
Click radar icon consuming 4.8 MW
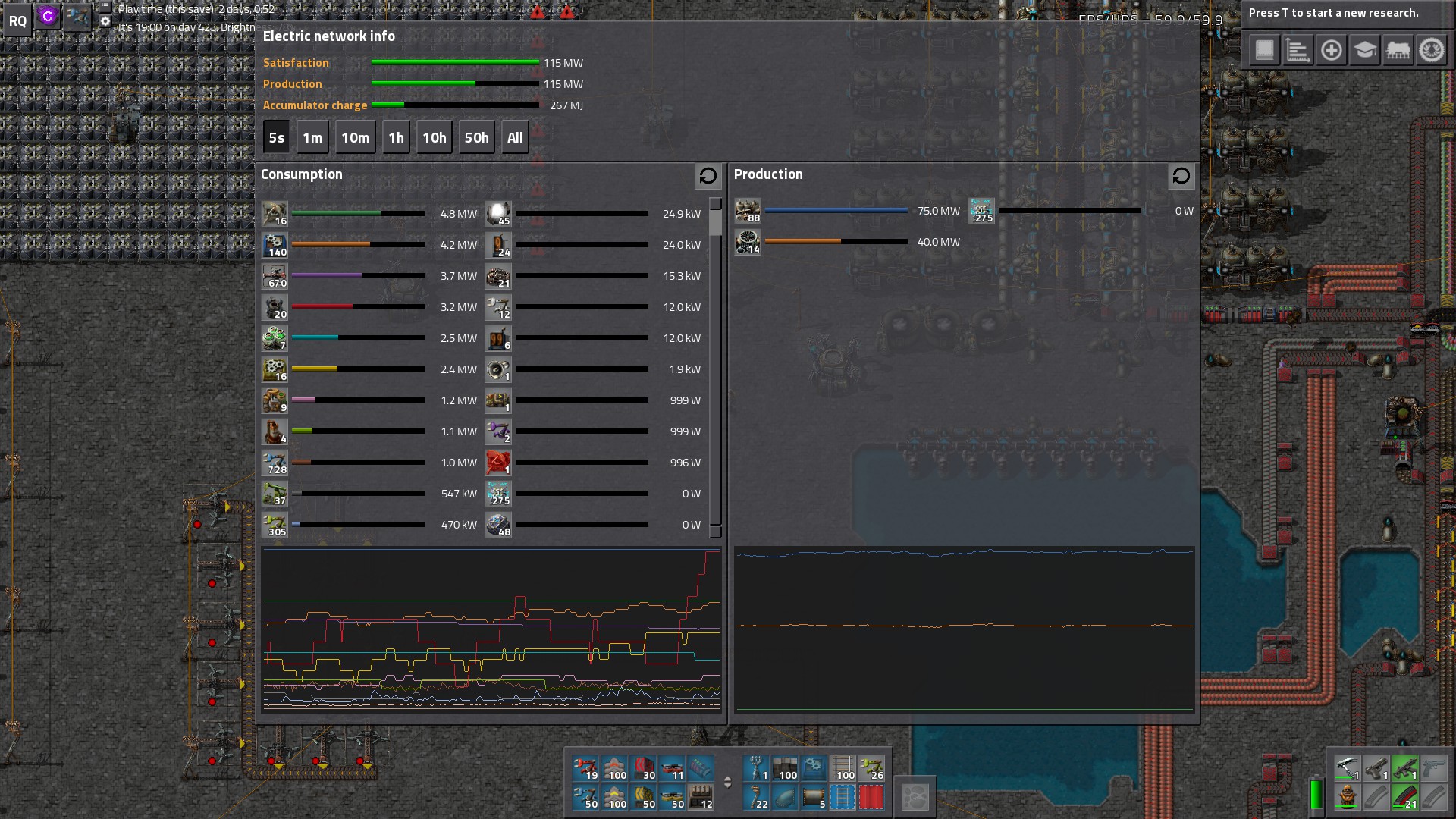(275, 214)
